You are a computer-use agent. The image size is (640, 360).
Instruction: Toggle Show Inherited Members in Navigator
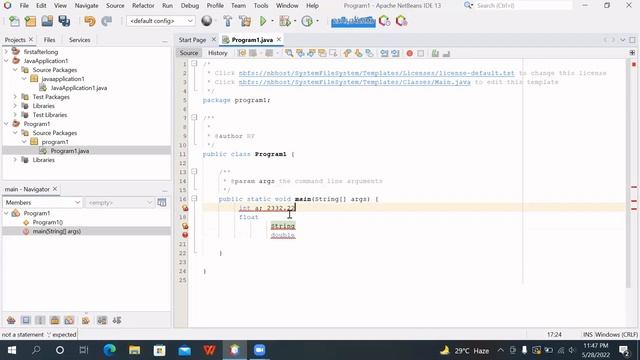(x=11, y=320)
